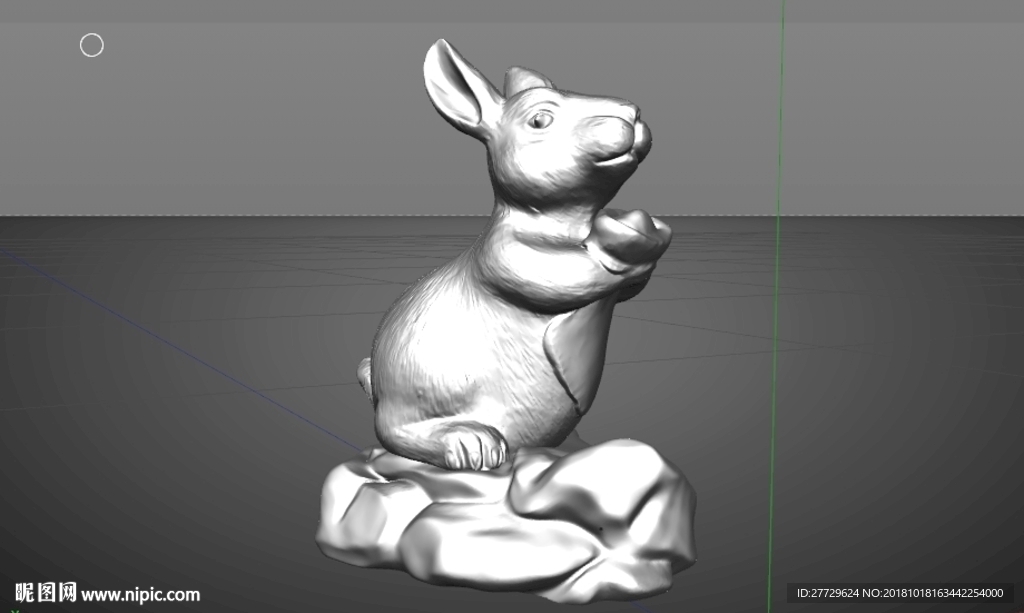Click the nipic Chinese logo watermark
Image resolution: width=1024 pixels, height=613 pixels.
pyautogui.click(x=46, y=592)
